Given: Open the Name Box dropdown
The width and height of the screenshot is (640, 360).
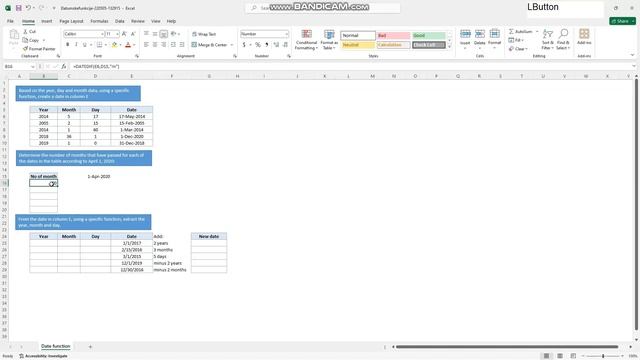Looking at the screenshot, I should pos(33,66).
